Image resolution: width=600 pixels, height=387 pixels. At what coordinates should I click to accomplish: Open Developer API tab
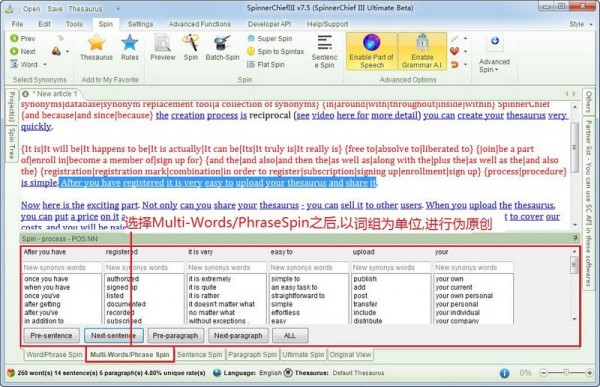pos(269,24)
